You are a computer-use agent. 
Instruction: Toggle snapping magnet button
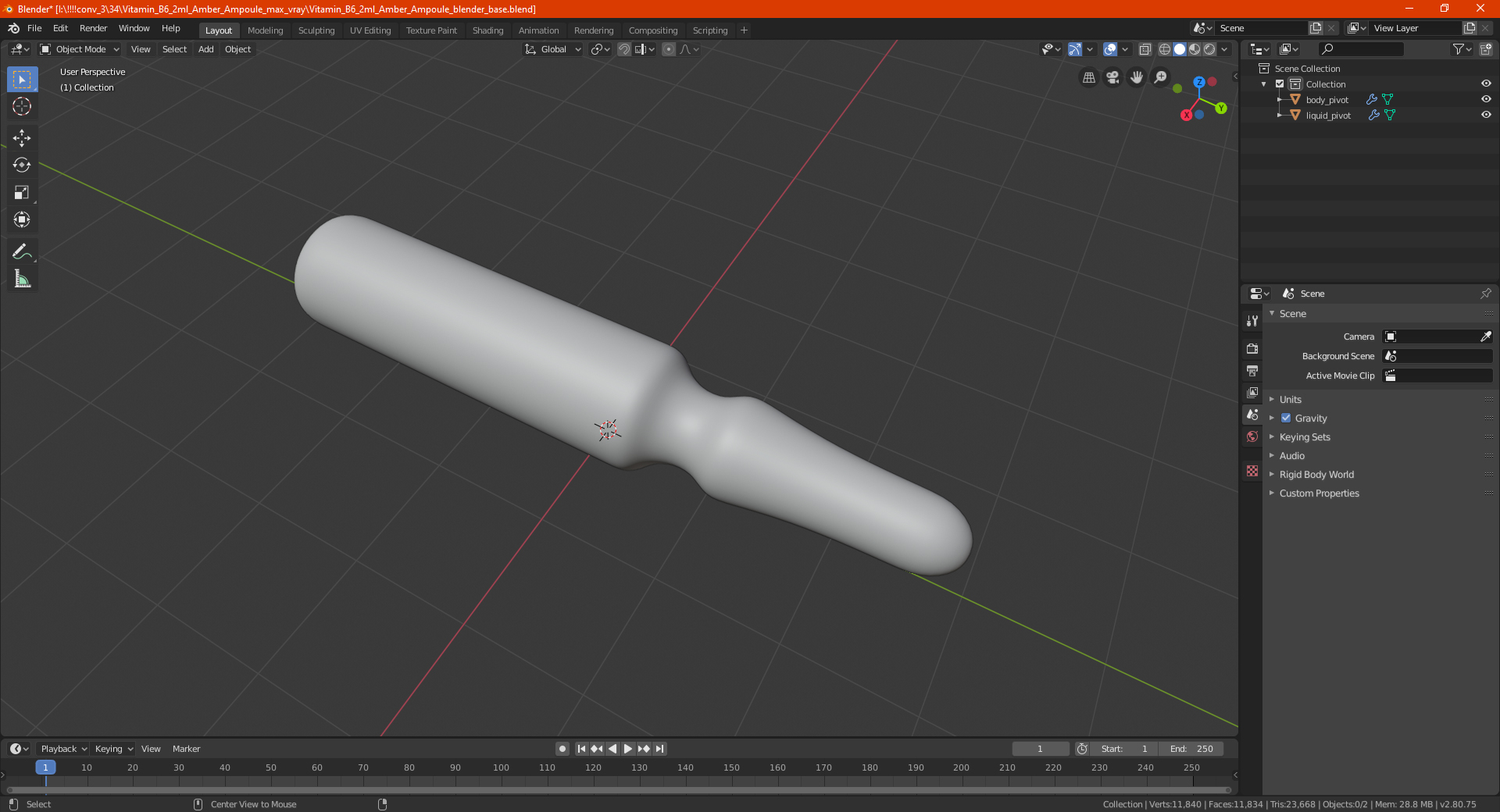[623, 49]
